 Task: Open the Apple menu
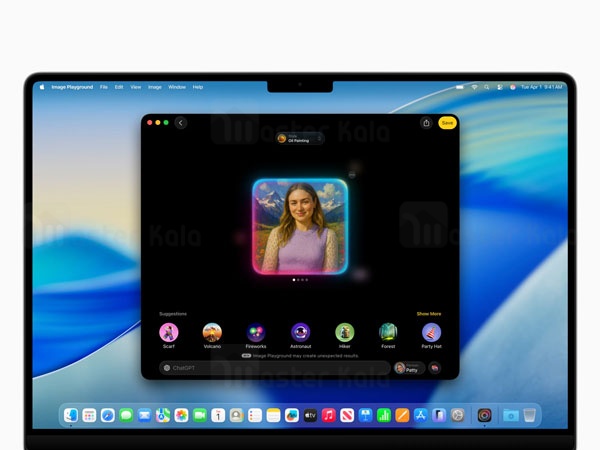tap(42, 87)
